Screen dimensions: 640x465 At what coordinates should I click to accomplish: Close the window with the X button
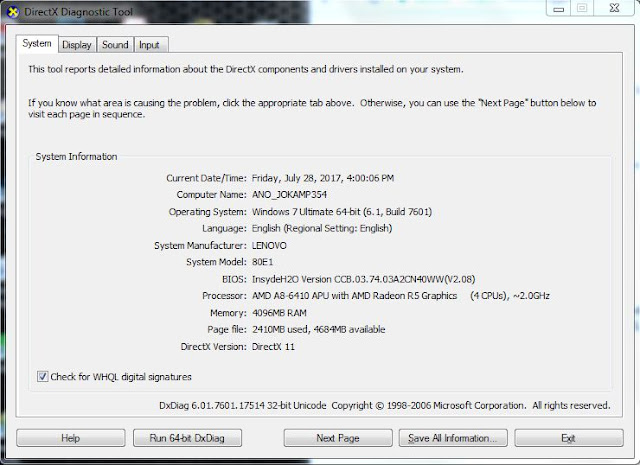click(614, 8)
